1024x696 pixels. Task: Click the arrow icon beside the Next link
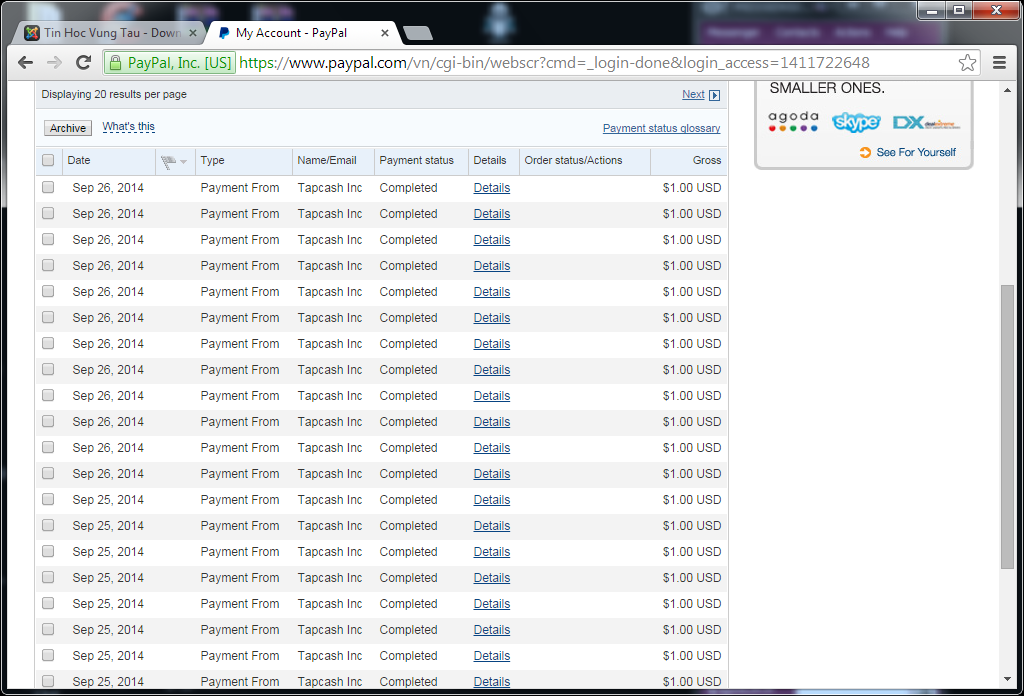click(714, 95)
